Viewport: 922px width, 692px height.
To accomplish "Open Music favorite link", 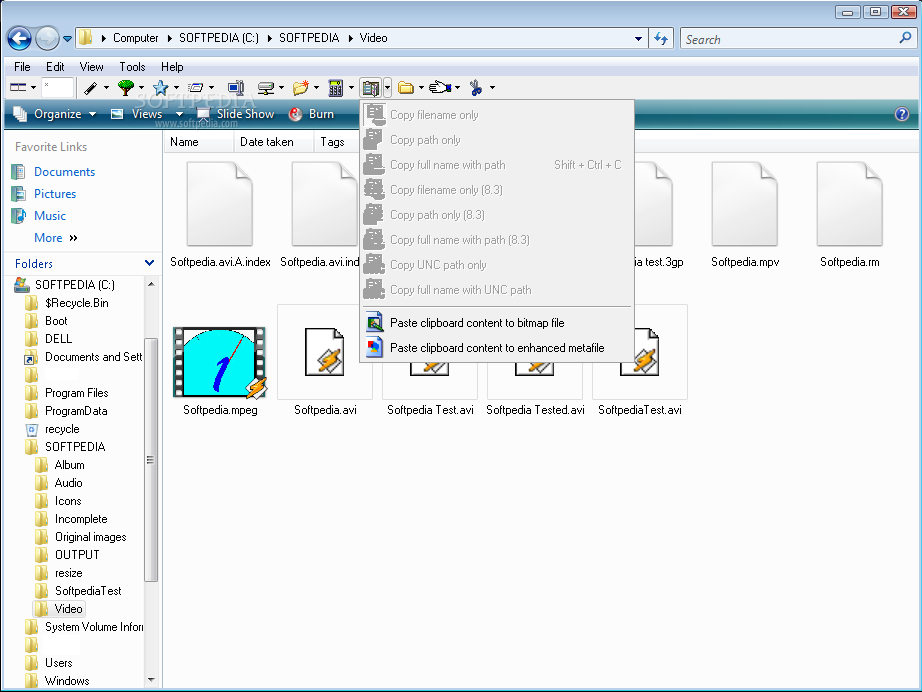I will point(50,216).
